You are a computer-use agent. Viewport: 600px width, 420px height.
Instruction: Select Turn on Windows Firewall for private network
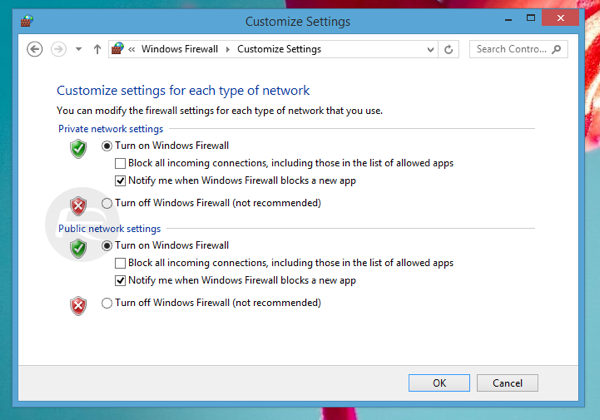pos(108,145)
